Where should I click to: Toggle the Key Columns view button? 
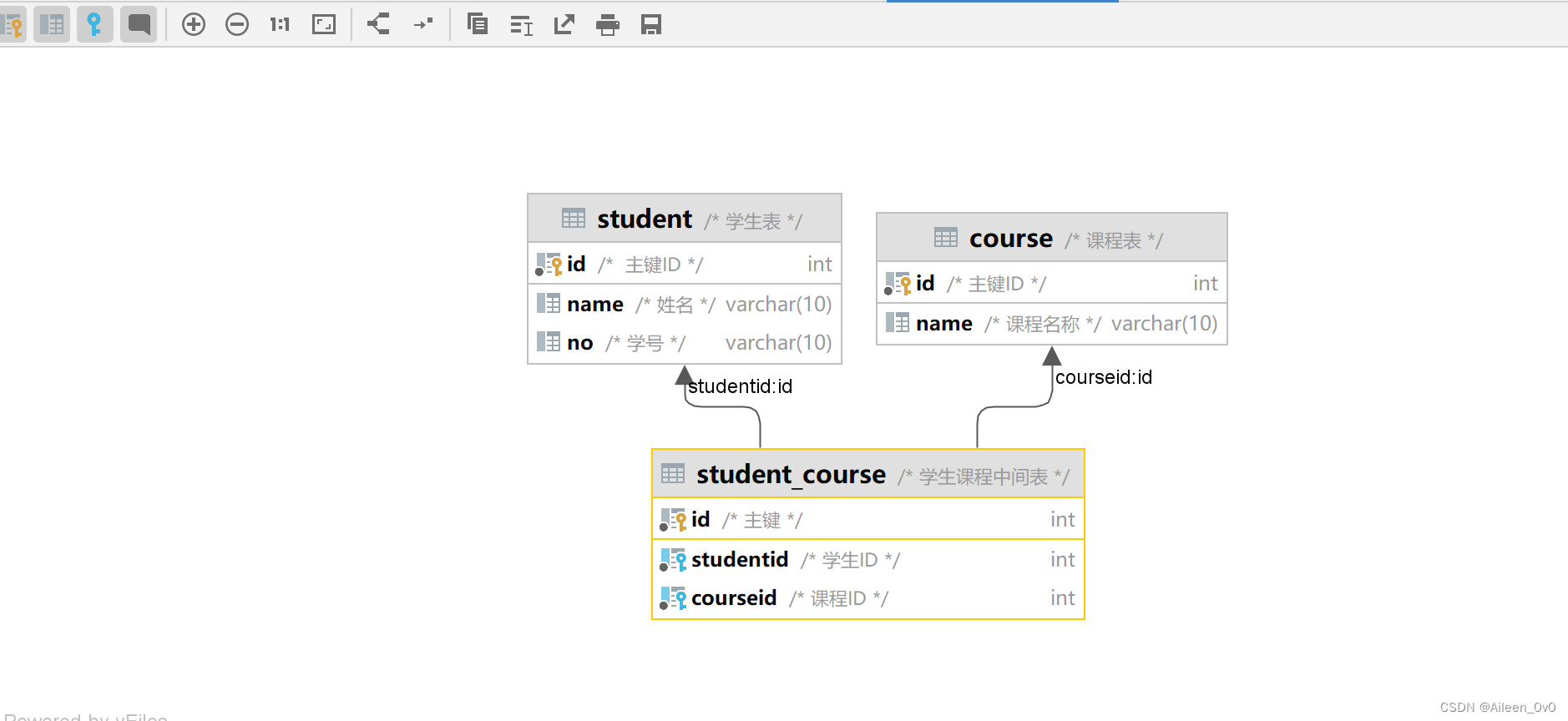12,25
